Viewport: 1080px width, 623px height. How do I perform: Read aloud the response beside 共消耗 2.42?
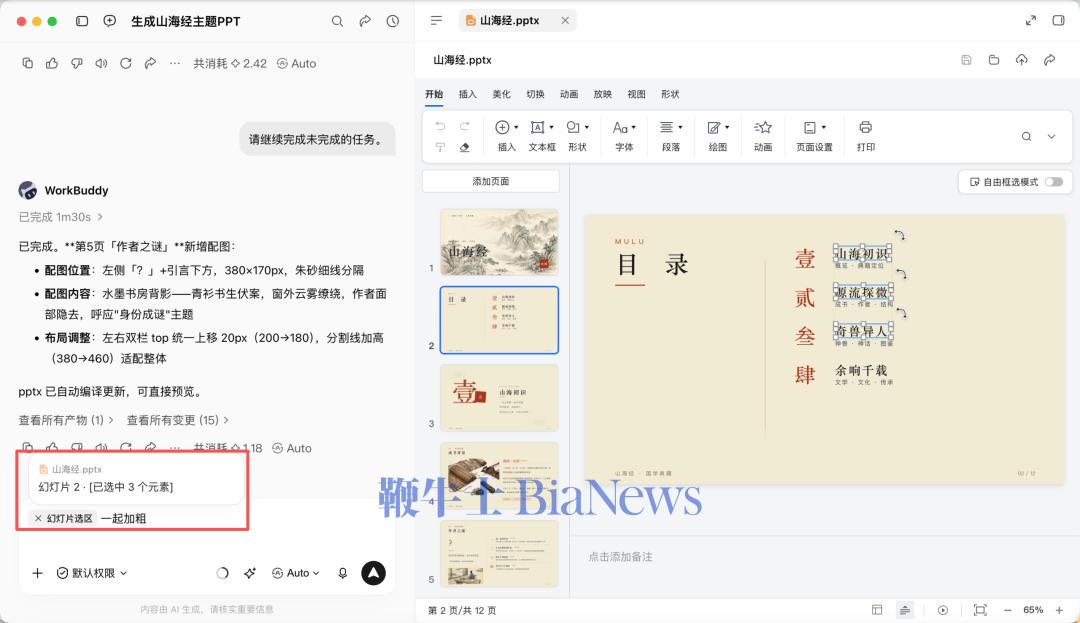click(101, 63)
